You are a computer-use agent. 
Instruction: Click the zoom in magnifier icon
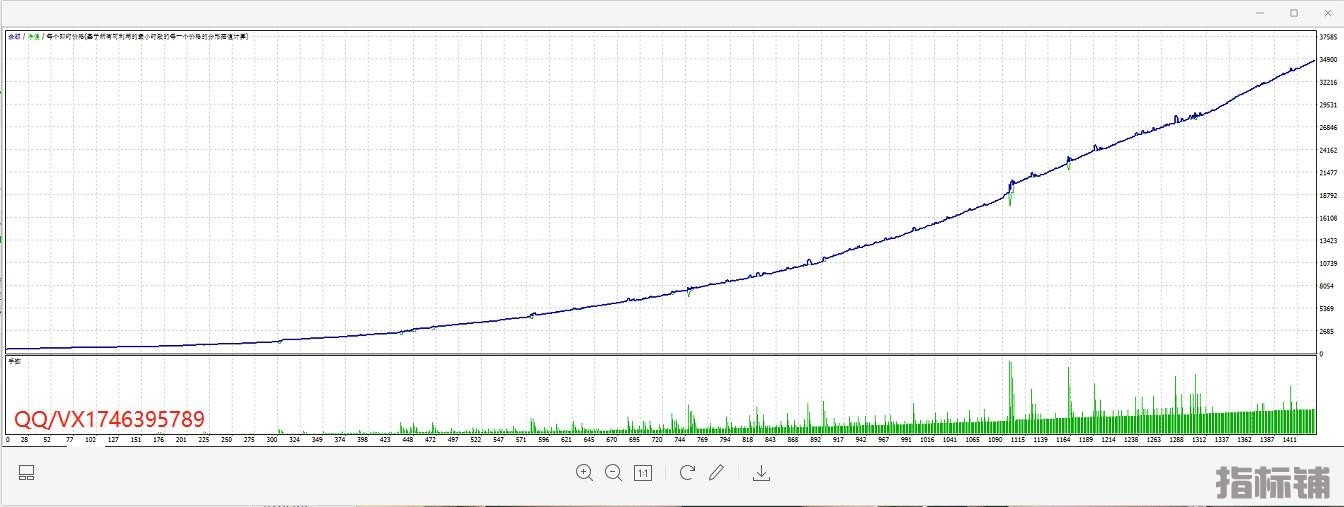(x=584, y=473)
